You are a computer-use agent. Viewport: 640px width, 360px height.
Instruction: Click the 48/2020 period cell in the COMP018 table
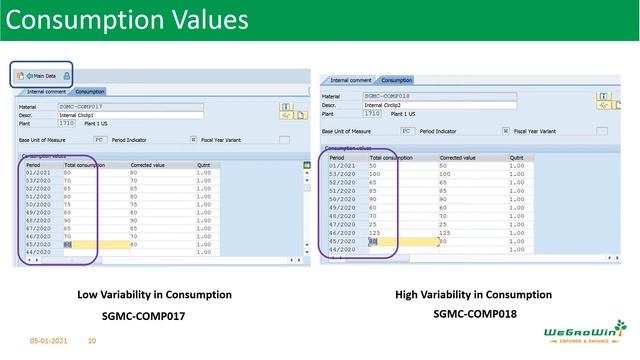pyautogui.click(x=348, y=216)
